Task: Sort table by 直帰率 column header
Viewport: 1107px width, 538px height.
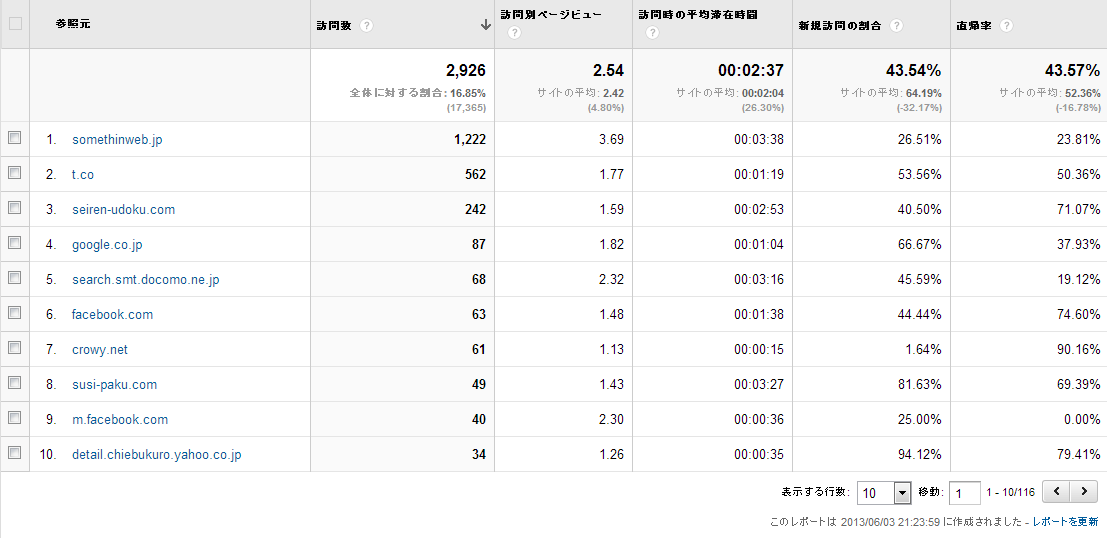Action: point(973,26)
